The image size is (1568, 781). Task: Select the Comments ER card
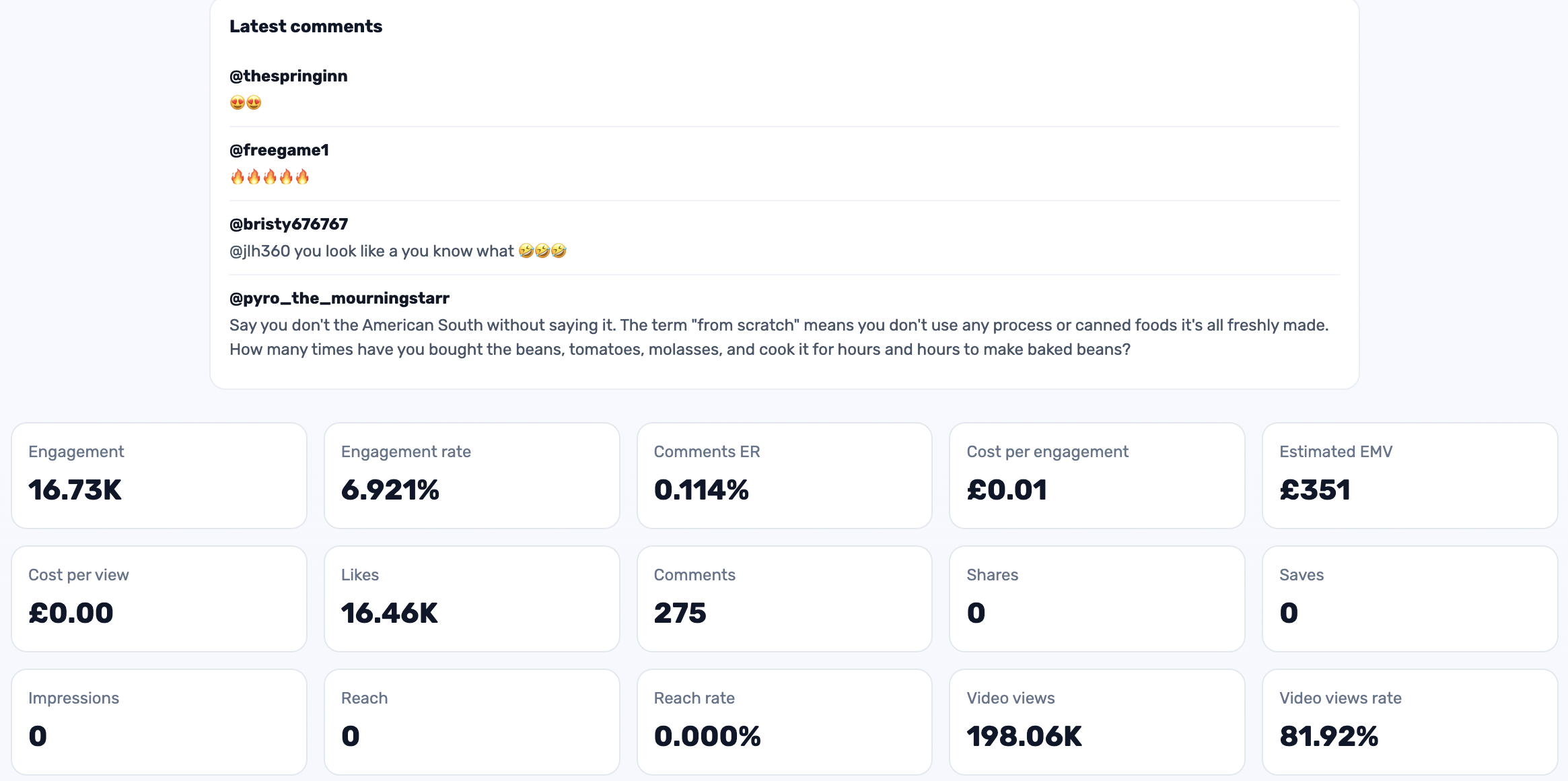pyautogui.click(x=784, y=475)
